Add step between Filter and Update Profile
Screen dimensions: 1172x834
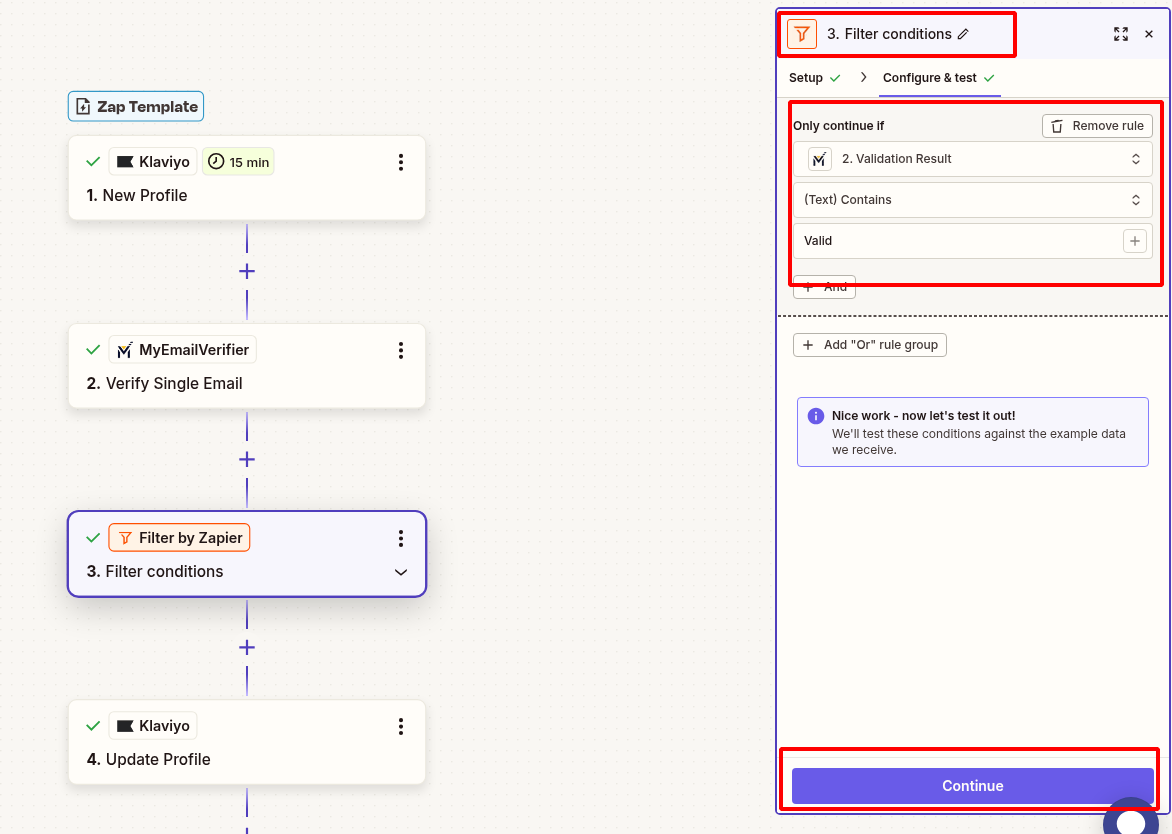(247, 647)
